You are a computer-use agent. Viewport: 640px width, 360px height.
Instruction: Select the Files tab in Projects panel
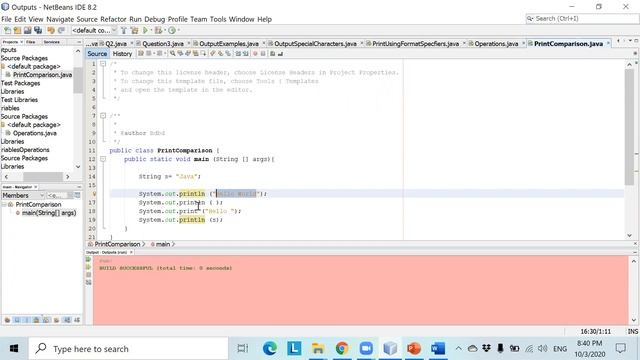pos(31,42)
